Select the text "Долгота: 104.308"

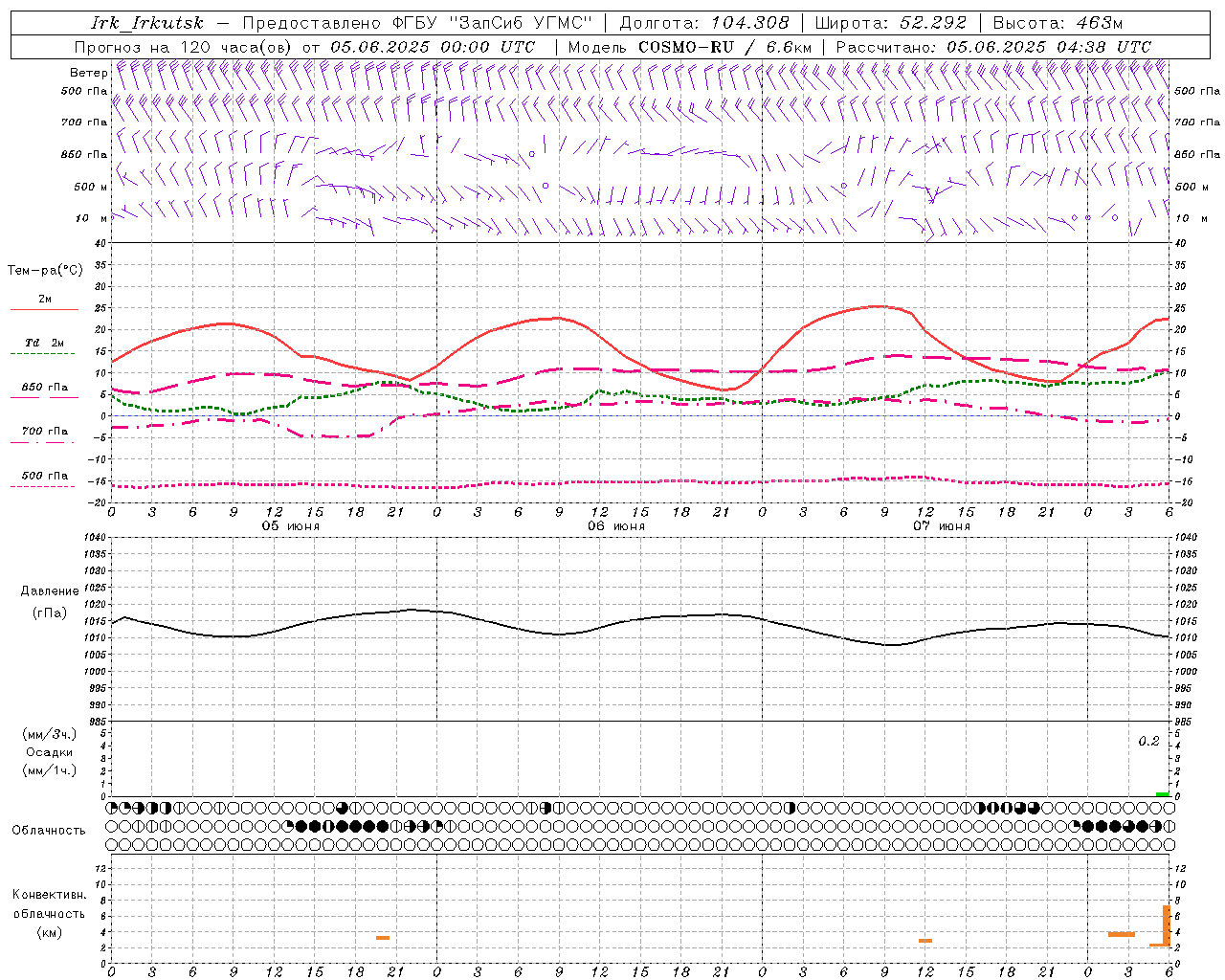[705, 23]
